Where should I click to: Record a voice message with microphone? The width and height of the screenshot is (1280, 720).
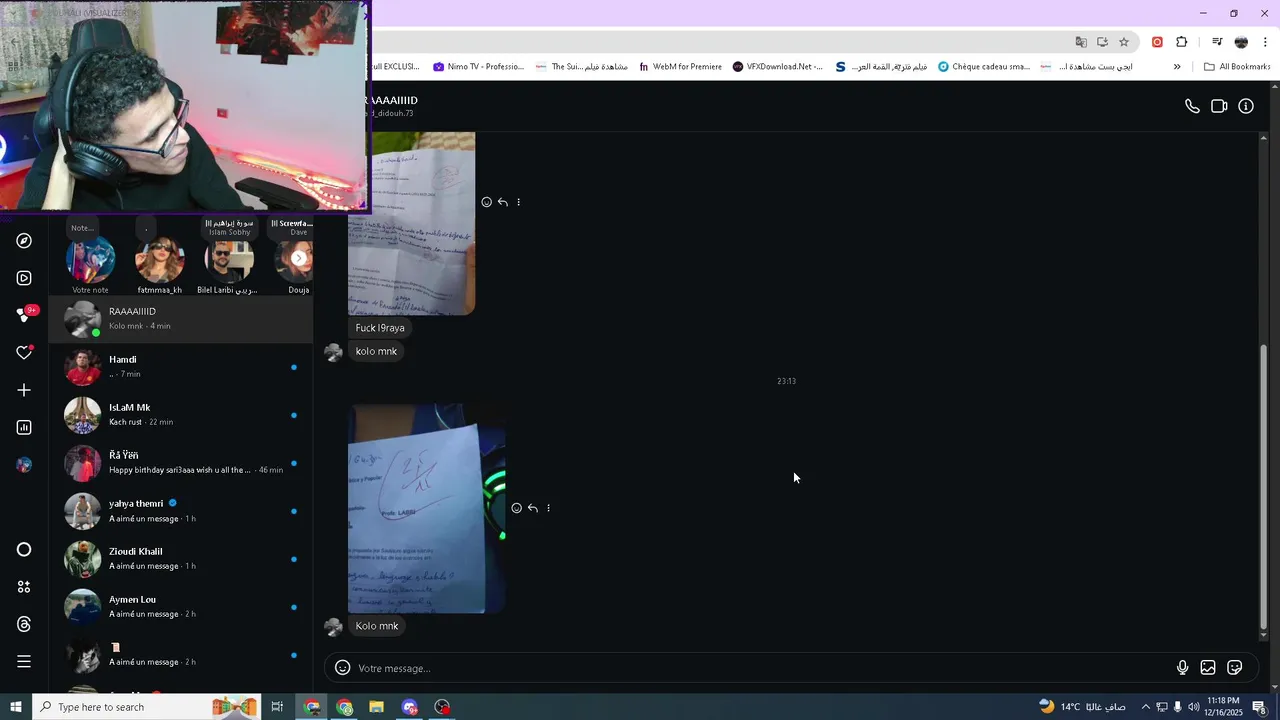[1182, 668]
